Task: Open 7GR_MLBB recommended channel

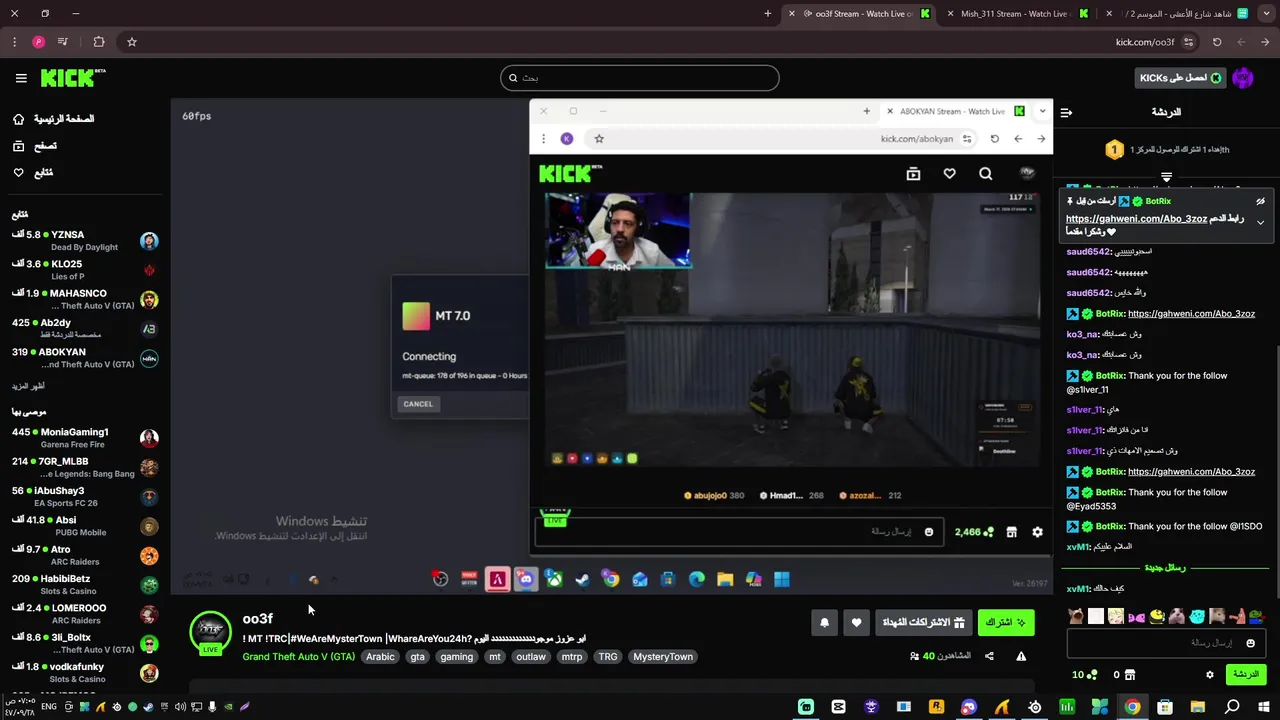Action: coord(85,467)
